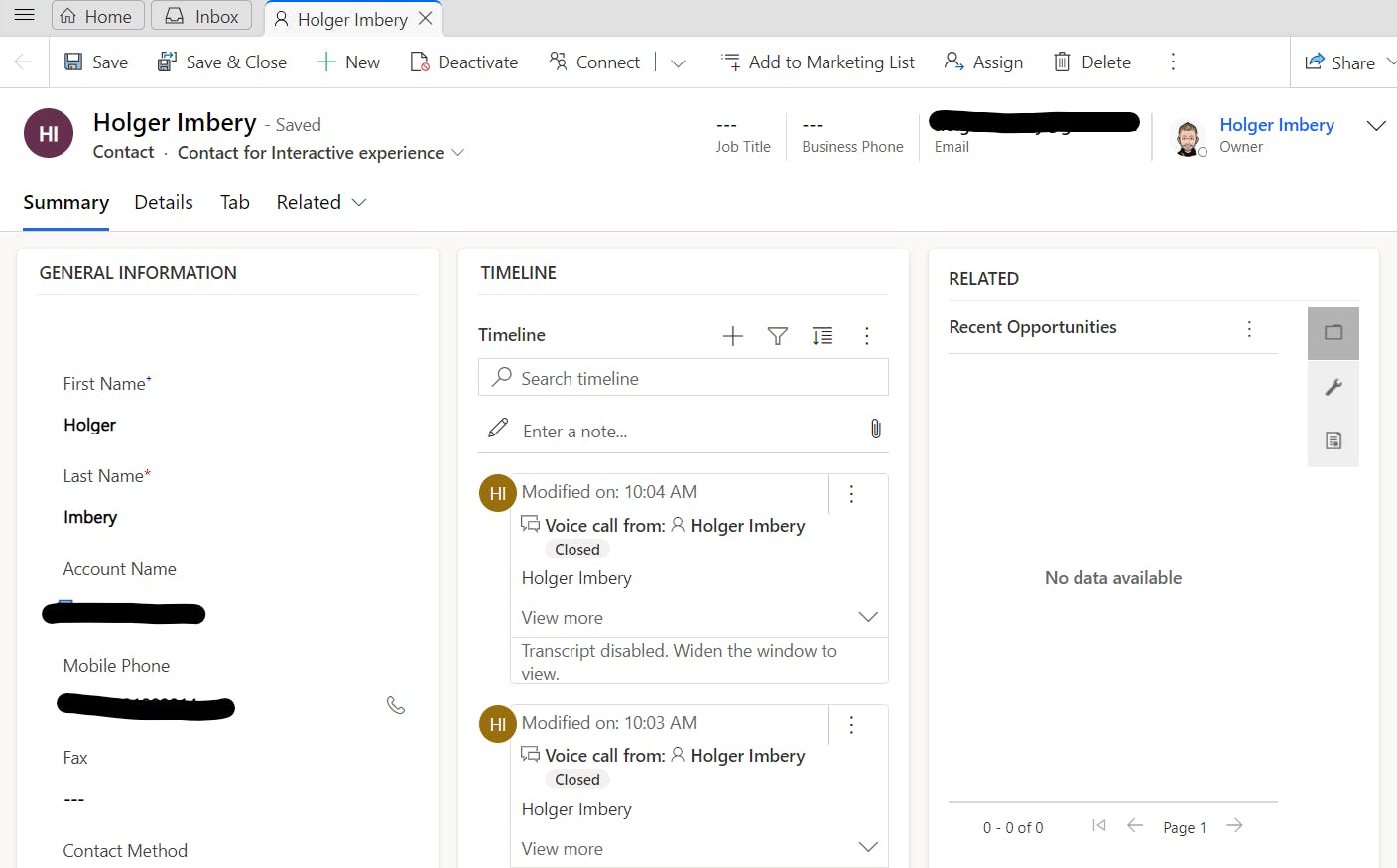This screenshot has height=868, width=1397.
Task: Switch to the Details tab
Action: 164,202
